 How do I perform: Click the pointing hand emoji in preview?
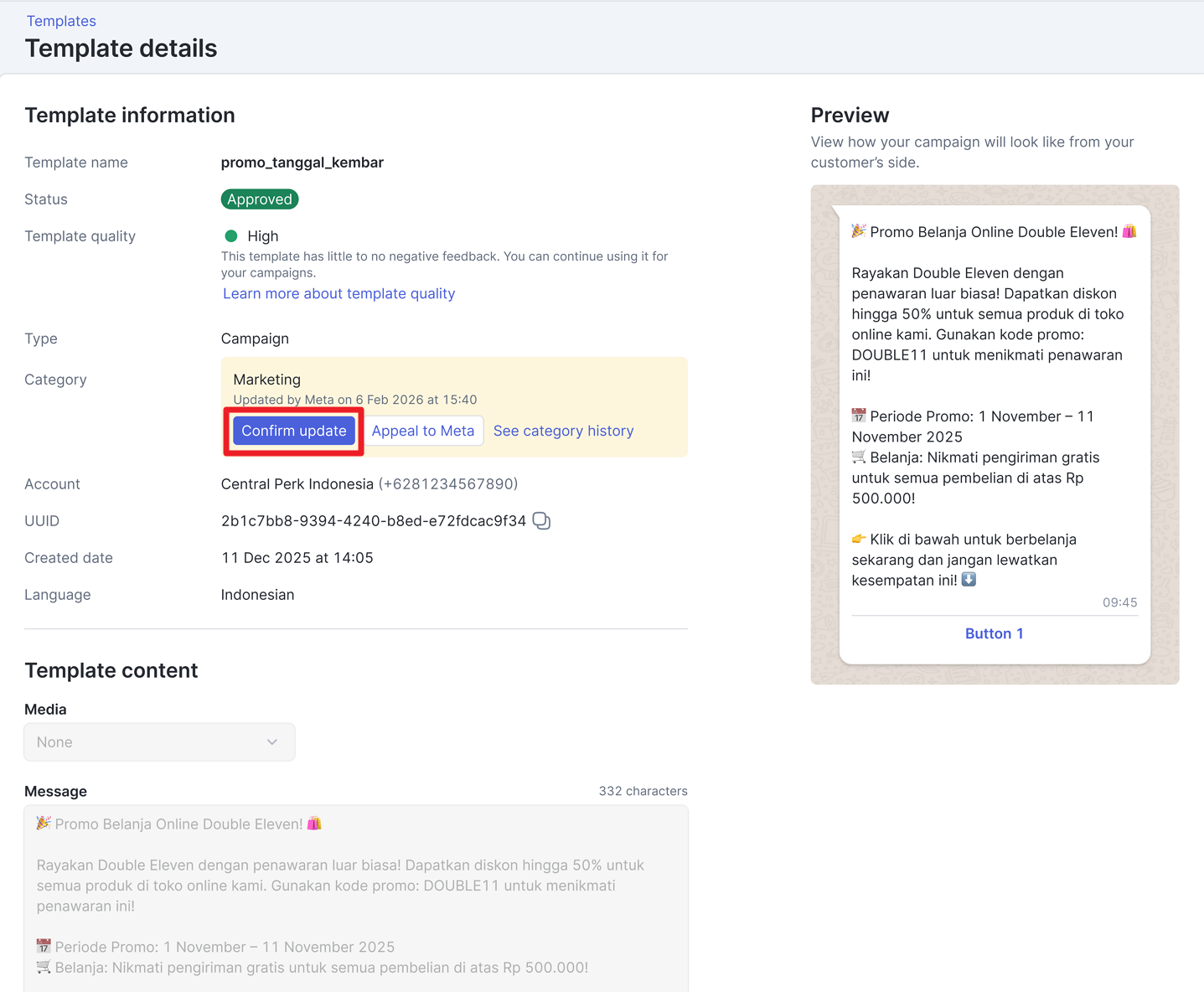pos(859,539)
